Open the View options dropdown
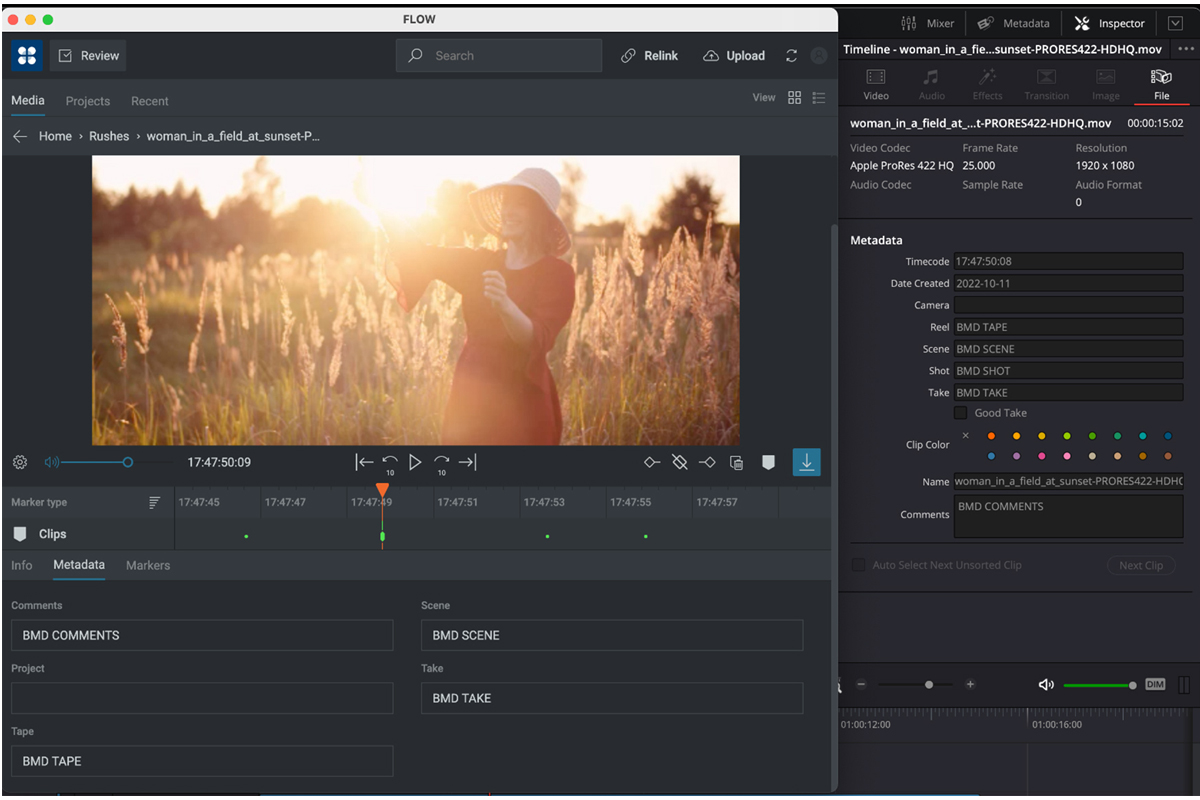1200x800 pixels. tap(764, 97)
